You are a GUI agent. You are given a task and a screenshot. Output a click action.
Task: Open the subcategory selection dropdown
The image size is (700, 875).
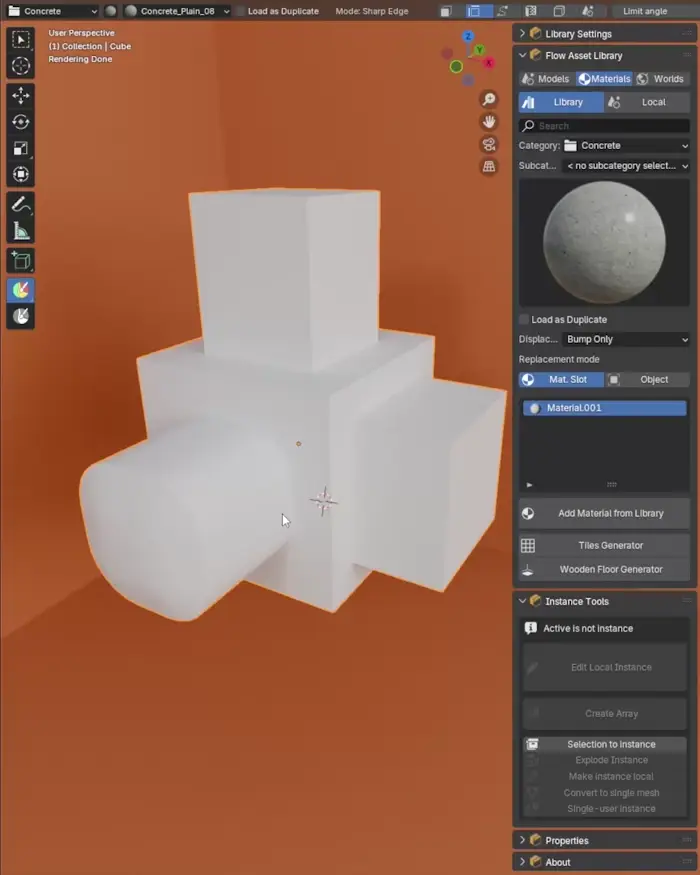pos(626,166)
